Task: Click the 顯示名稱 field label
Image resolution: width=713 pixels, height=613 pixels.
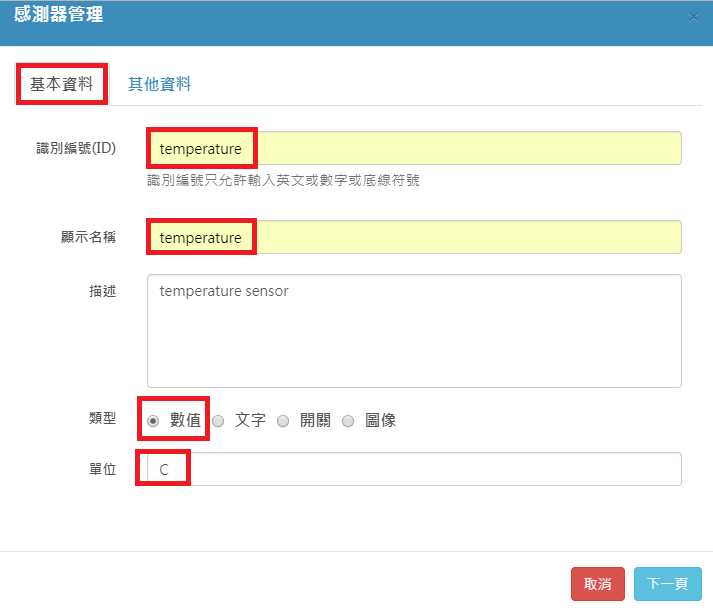Action: (x=88, y=237)
